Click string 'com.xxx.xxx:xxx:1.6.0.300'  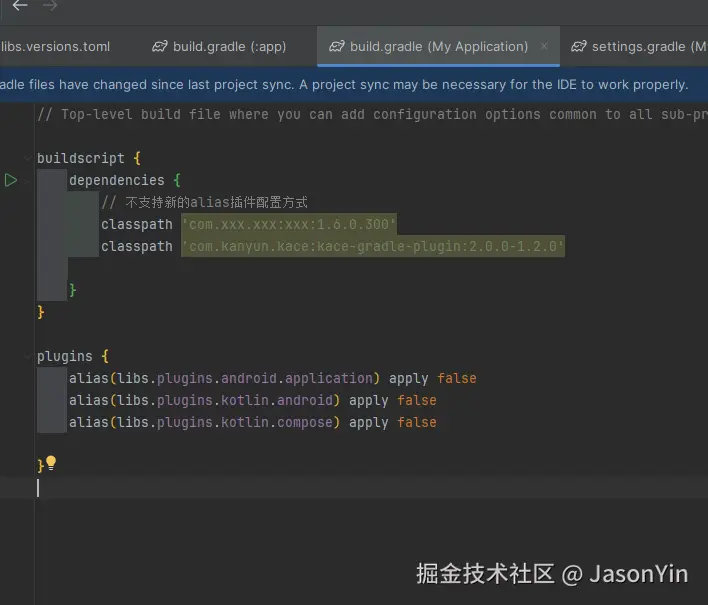click(x=289, y=224)
